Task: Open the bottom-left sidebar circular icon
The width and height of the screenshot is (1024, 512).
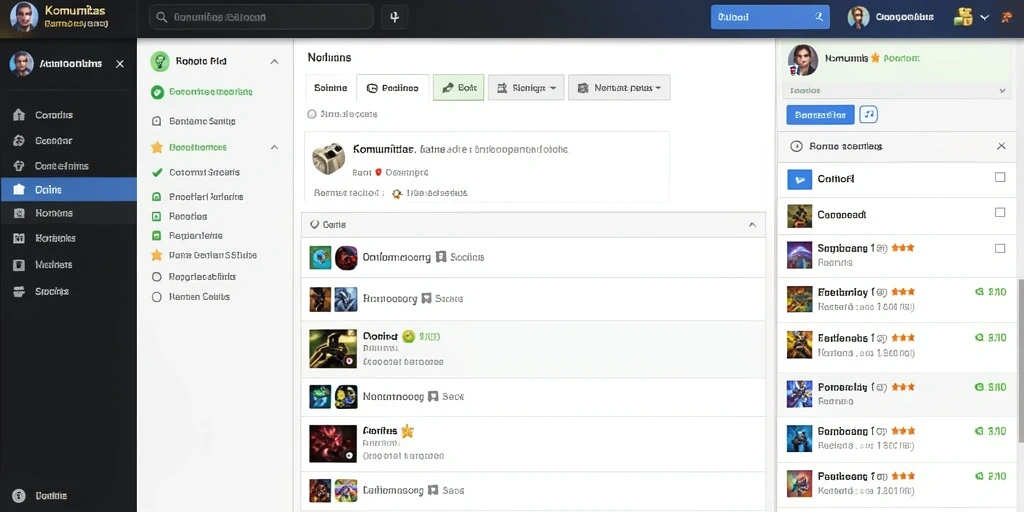Action: click(19, 496)
